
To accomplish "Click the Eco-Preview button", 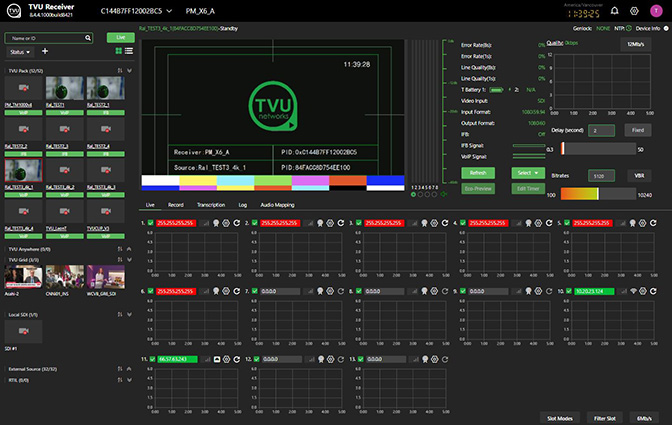I will [x=478, y=189].
